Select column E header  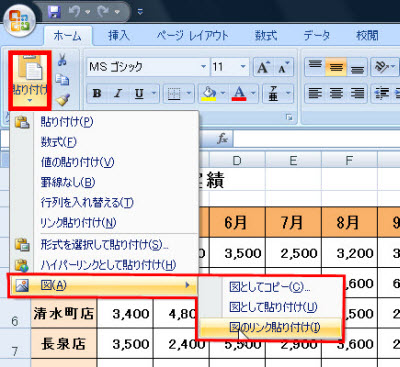[293, 161]
